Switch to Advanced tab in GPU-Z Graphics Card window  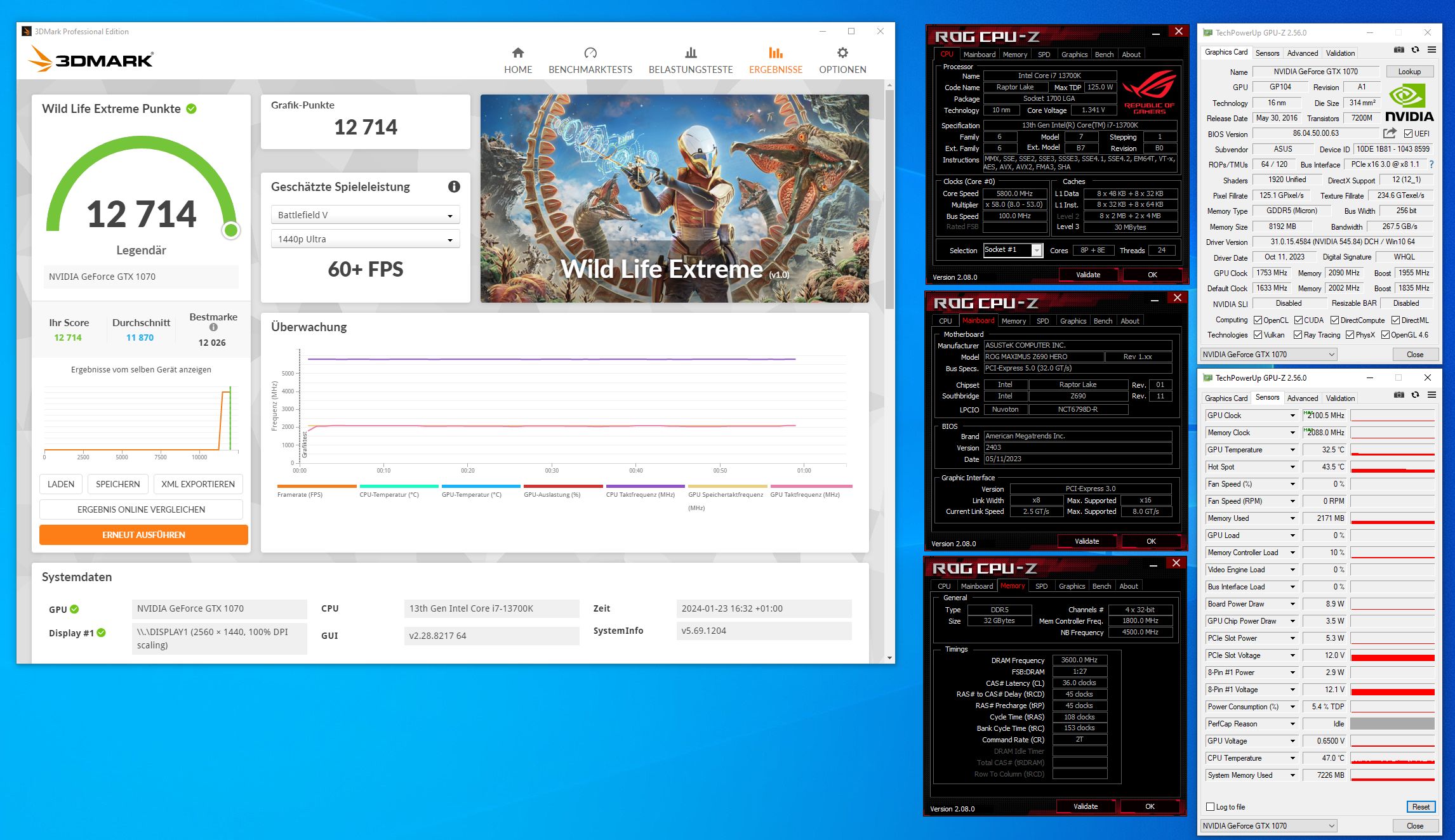(1303, 53)
